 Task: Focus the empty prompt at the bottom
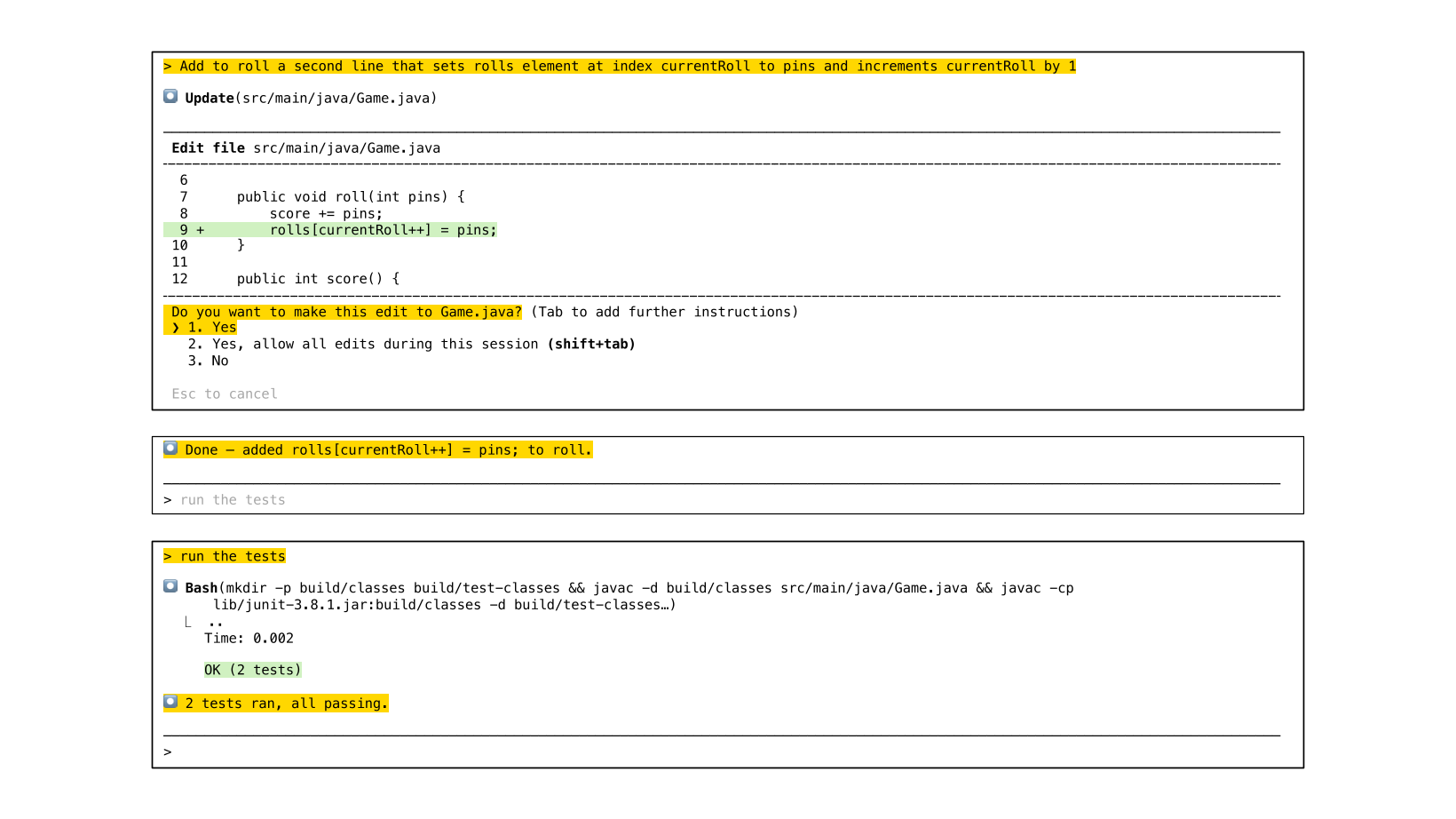pos(710,752)
